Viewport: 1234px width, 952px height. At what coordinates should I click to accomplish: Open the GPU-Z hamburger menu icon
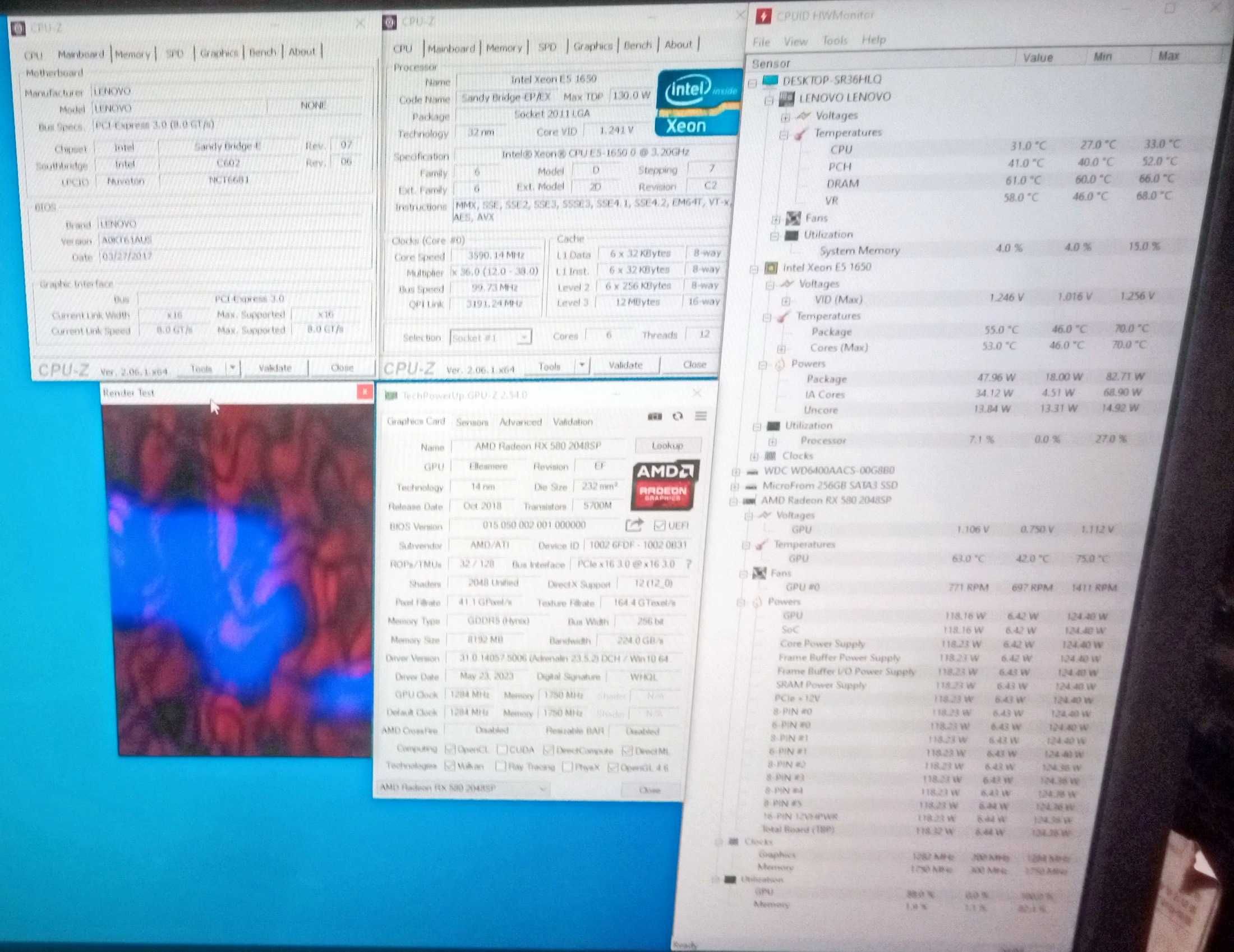(x=701, y=416)
